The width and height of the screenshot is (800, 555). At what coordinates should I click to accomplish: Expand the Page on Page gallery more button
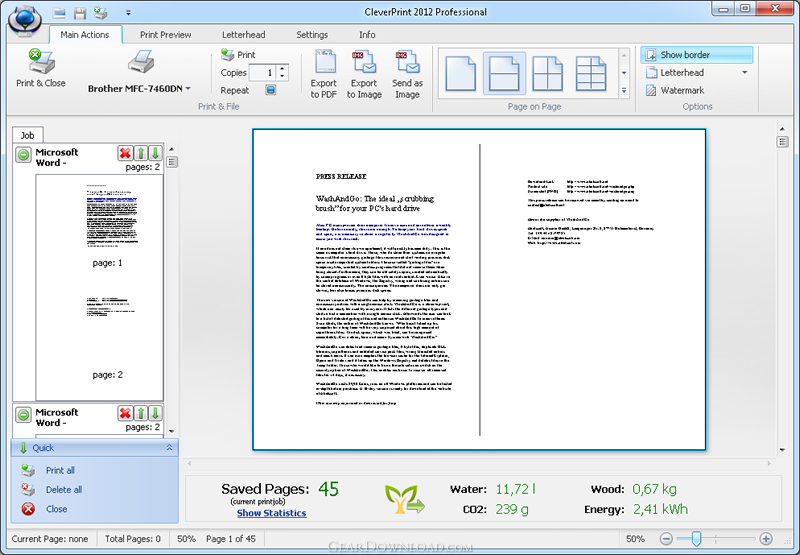coord(624,91)
